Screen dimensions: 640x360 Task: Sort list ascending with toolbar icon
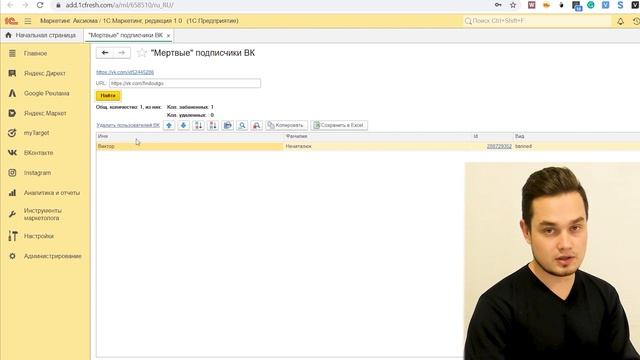pyautogui.click(x=198, y=125)
